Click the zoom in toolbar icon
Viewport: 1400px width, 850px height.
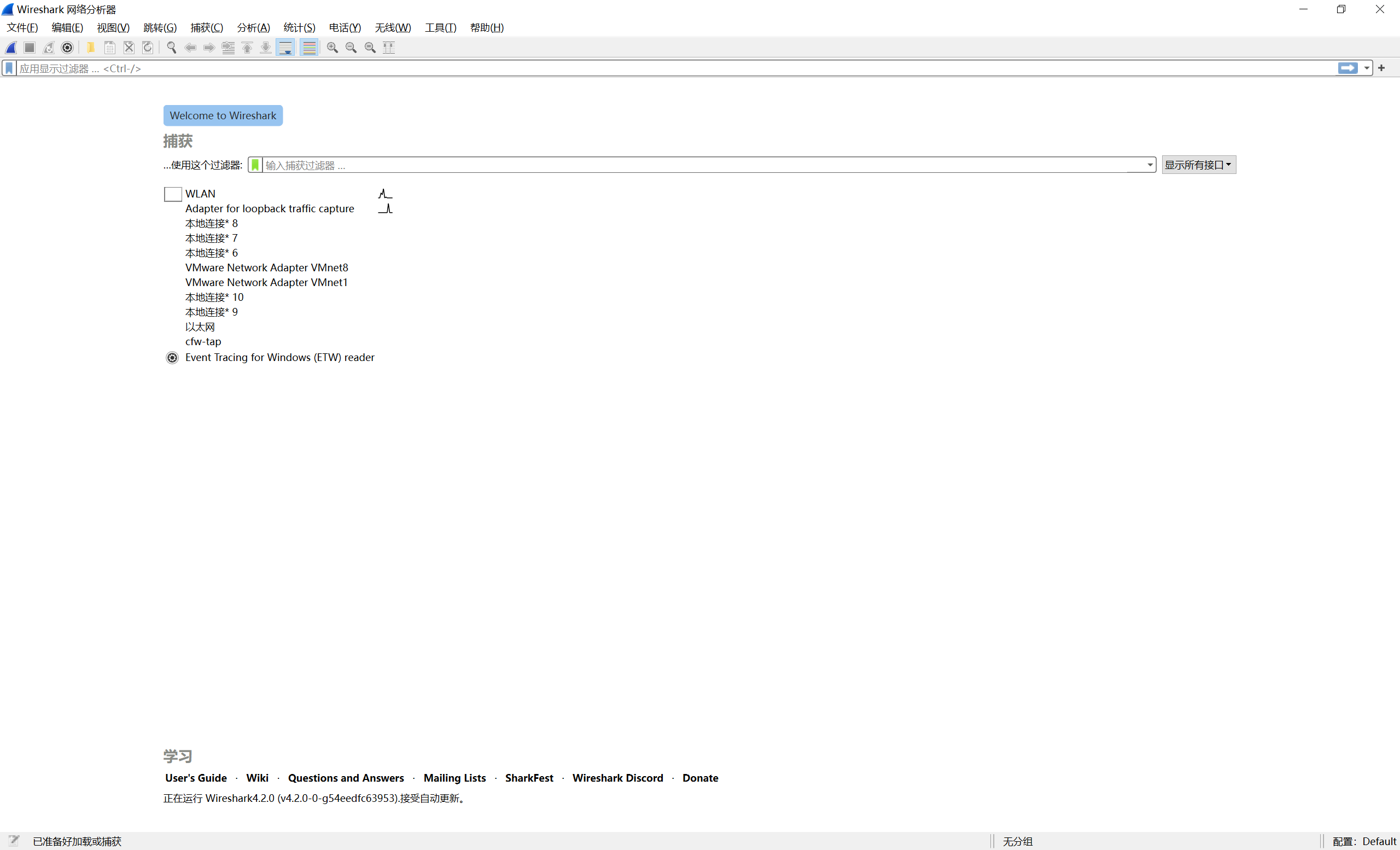tap(332, 48)
